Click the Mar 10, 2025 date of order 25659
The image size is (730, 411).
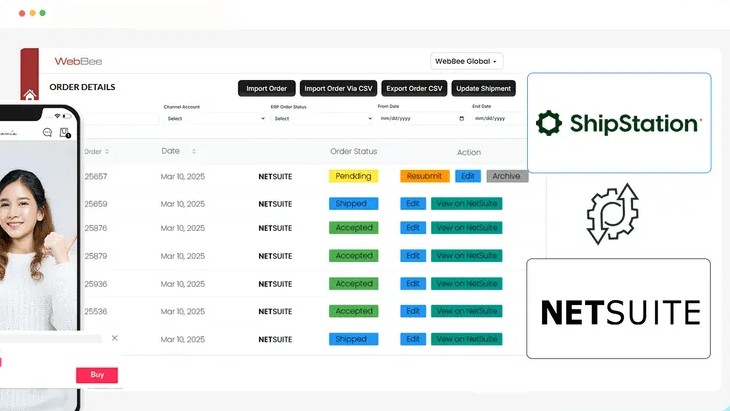tap(182, 204)
